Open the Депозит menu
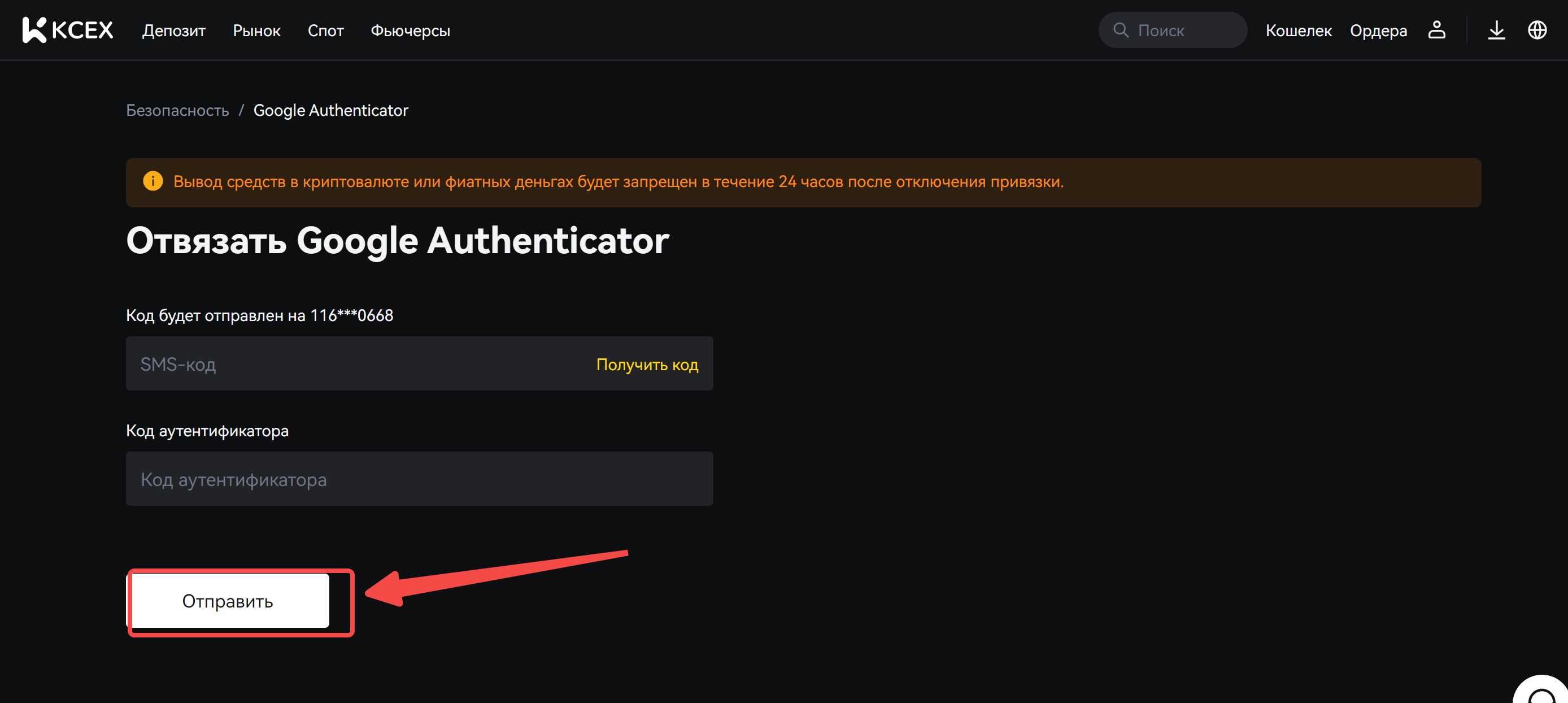Viewport: 1568px width, 703px height. point(173,31)
